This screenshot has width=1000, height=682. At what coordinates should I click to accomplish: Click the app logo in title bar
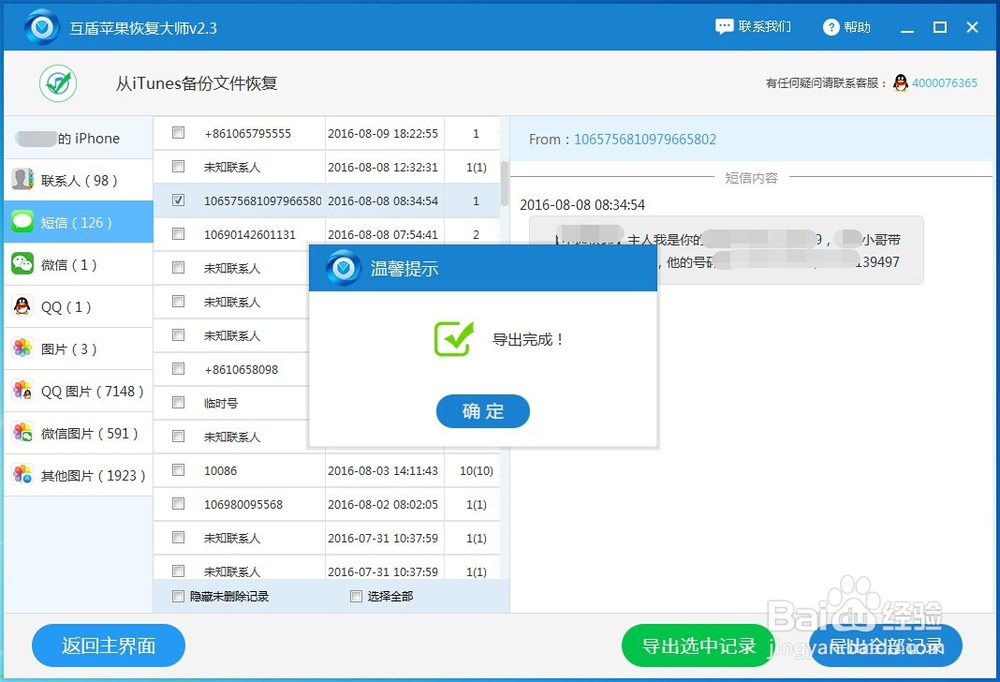[x=42, y=27]
